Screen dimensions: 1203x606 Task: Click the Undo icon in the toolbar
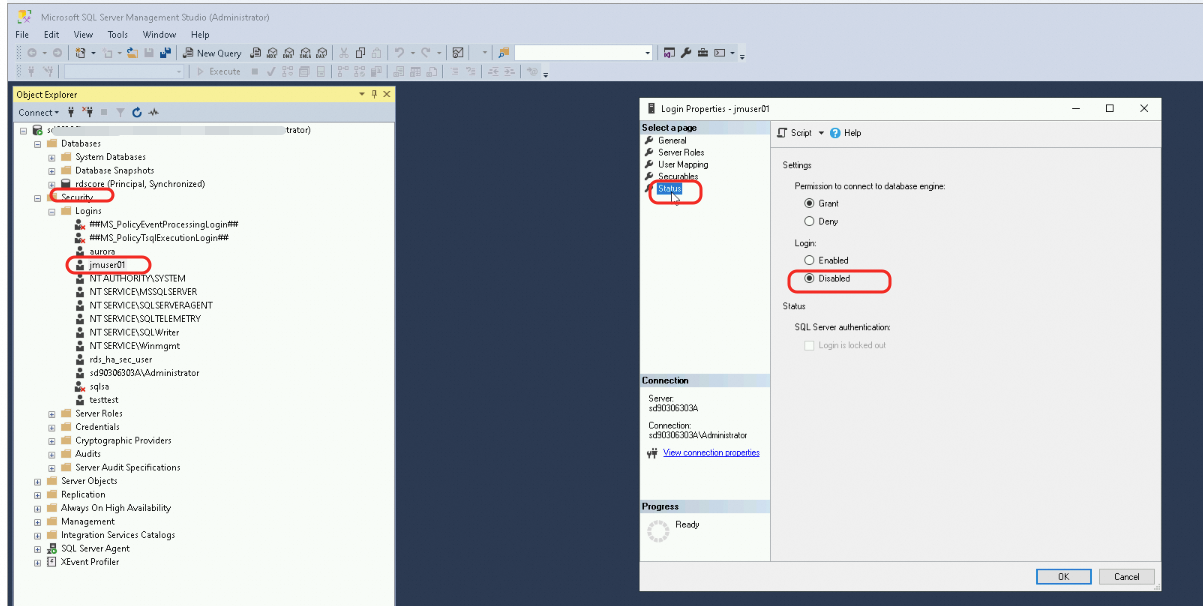399,53
